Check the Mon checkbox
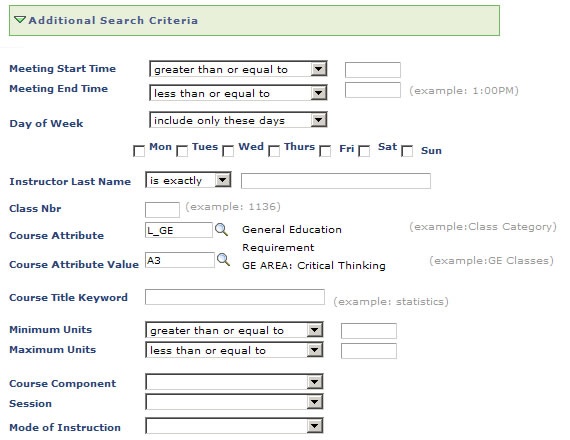The image size is (570, 440). [x=139, y=151]
